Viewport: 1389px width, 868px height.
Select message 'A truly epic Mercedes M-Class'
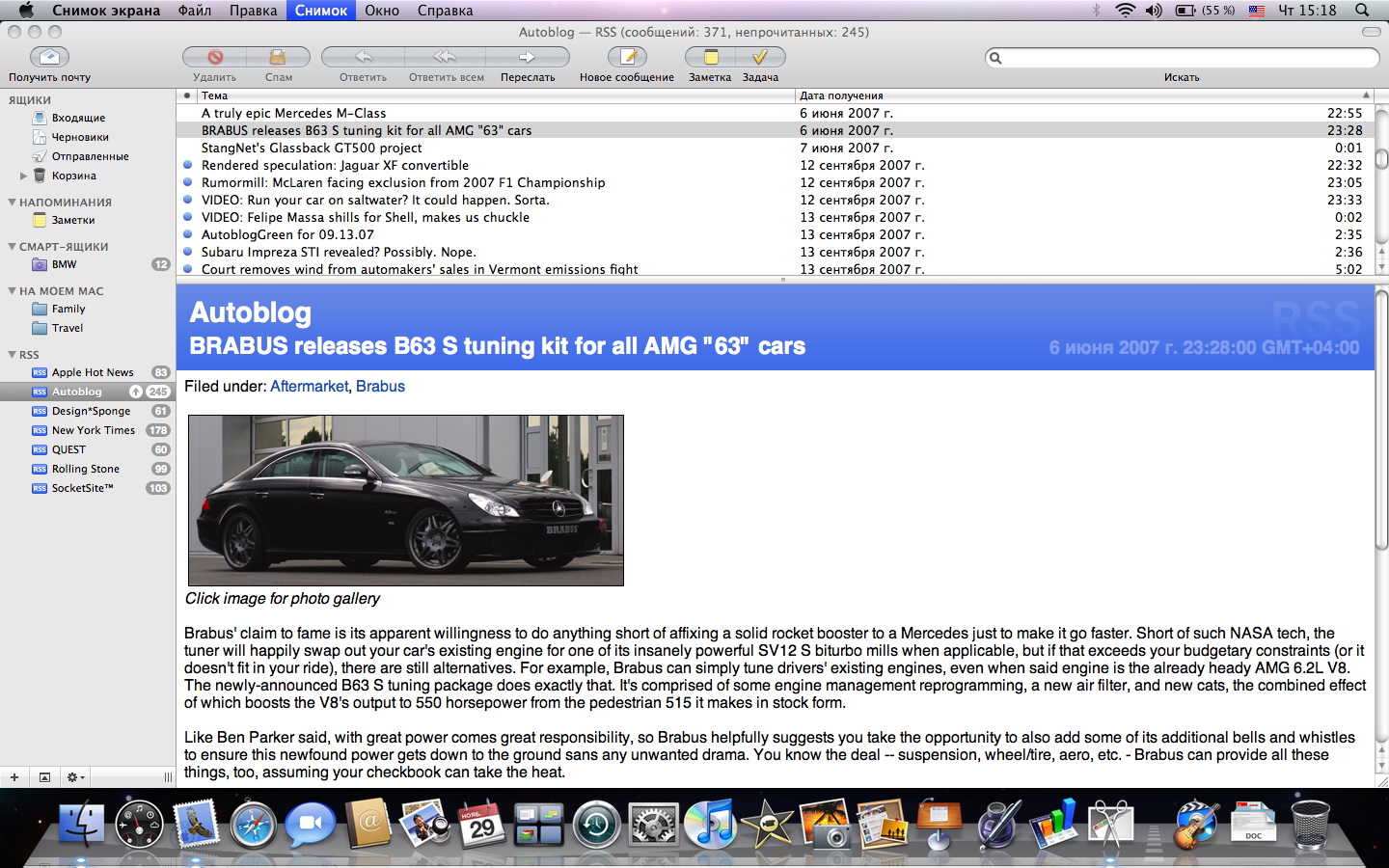776,113
